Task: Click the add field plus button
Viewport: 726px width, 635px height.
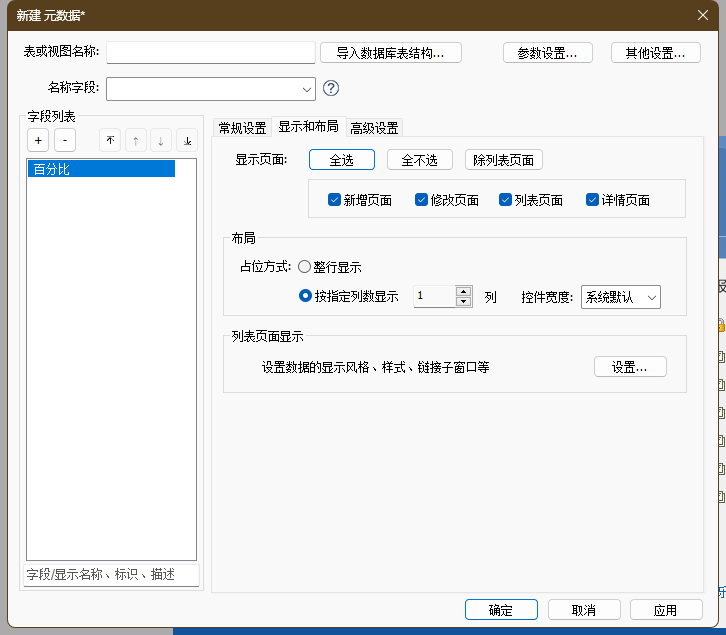Action: pos(37,141)
